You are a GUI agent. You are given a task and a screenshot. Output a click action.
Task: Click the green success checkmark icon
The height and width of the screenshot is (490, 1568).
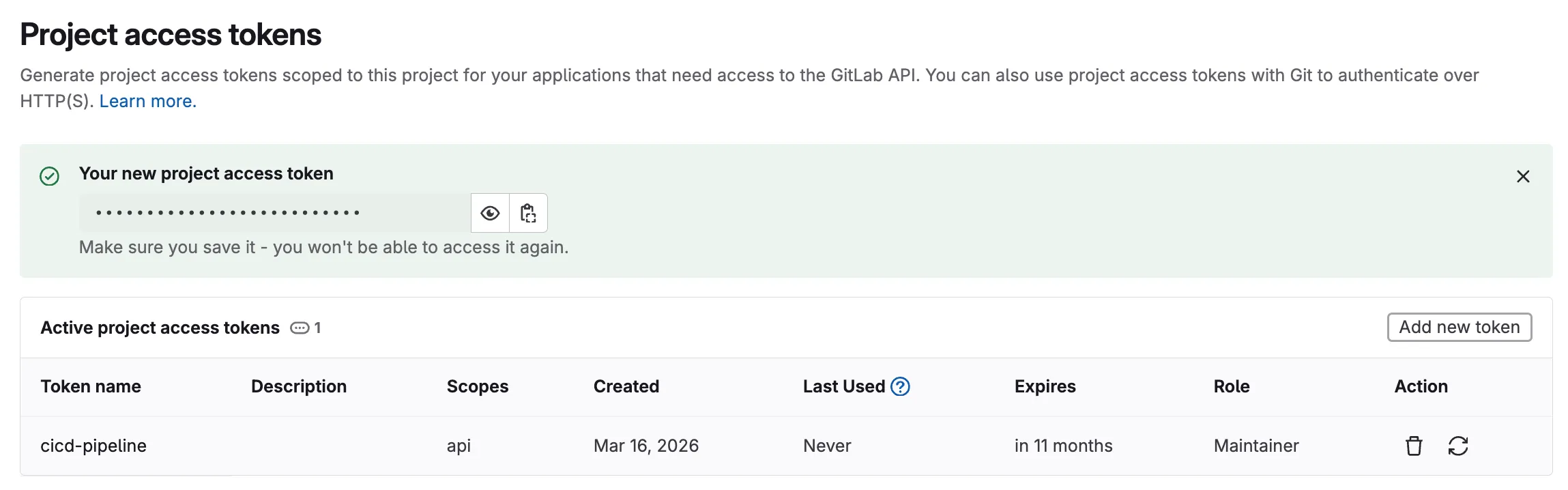click(x=50, y=177)
